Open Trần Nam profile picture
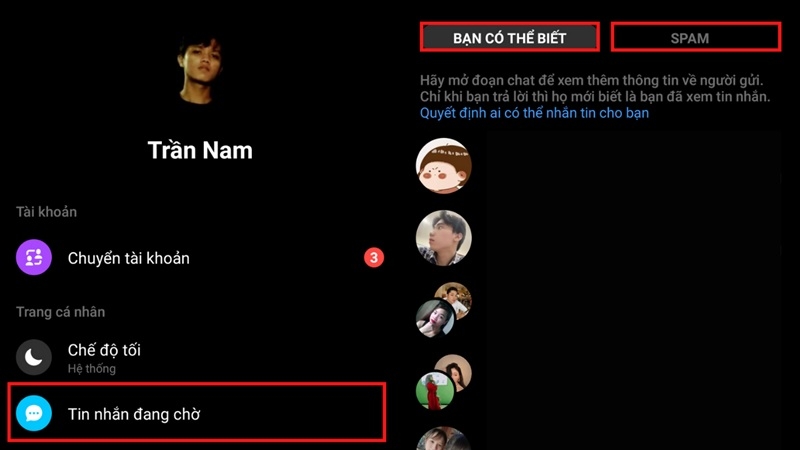This screenshot has height=450, width=800. pyautogui.click(x=200, y=69)
